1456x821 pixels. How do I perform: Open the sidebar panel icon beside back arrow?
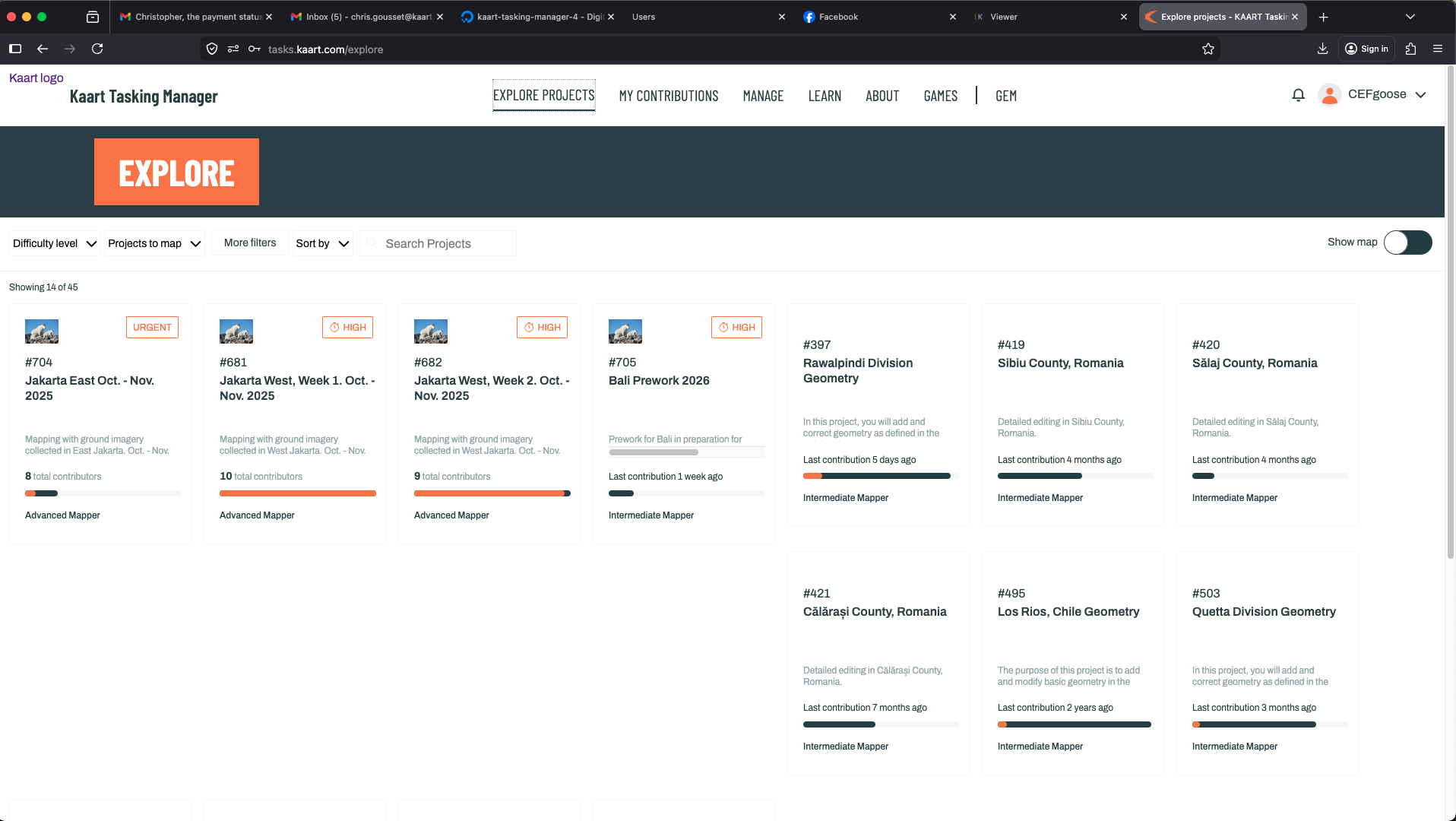click(x=14, y=49)
